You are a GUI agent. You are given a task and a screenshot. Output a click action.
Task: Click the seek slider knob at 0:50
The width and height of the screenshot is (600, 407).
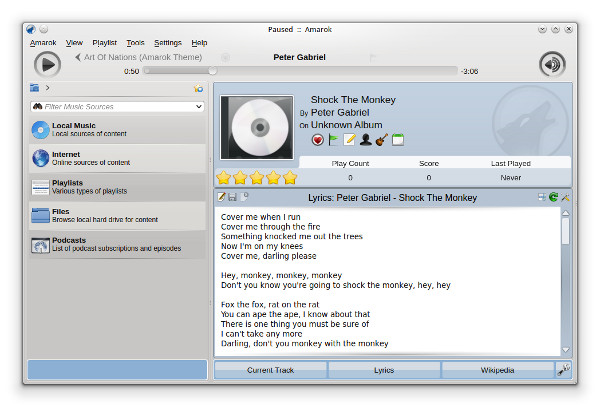(212, 71)
